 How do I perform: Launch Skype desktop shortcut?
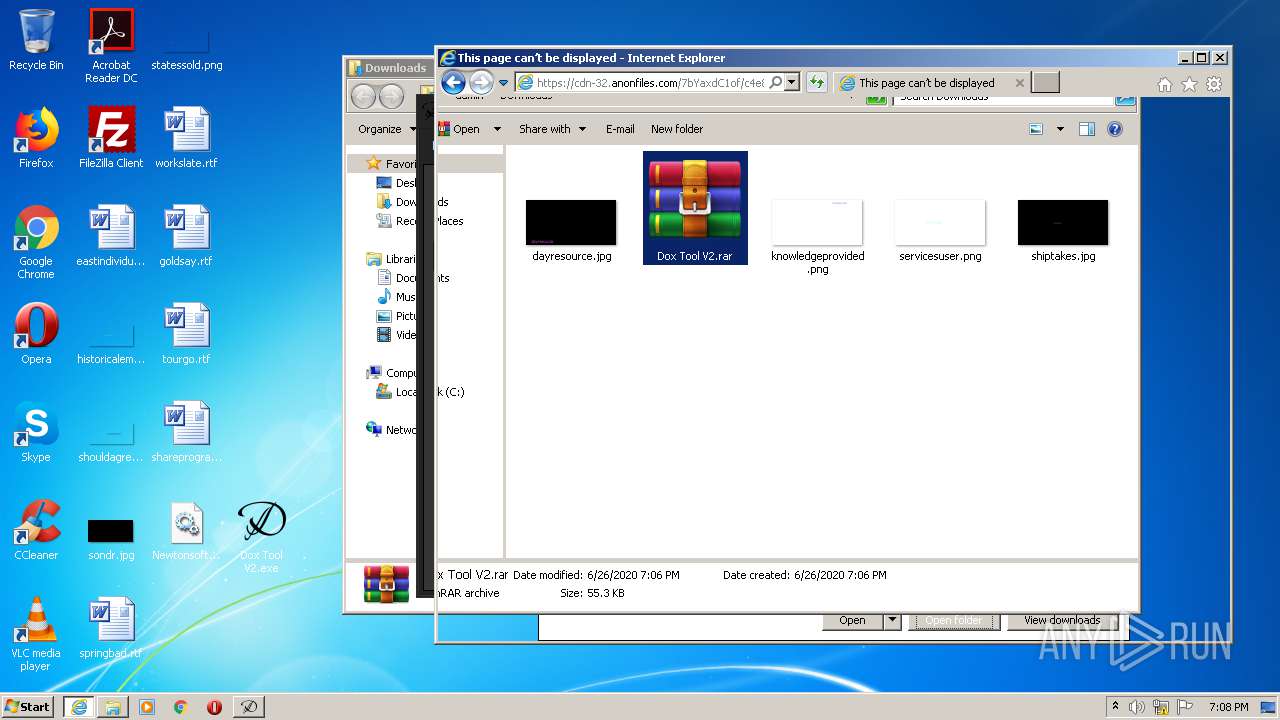[x=36, y=432]
